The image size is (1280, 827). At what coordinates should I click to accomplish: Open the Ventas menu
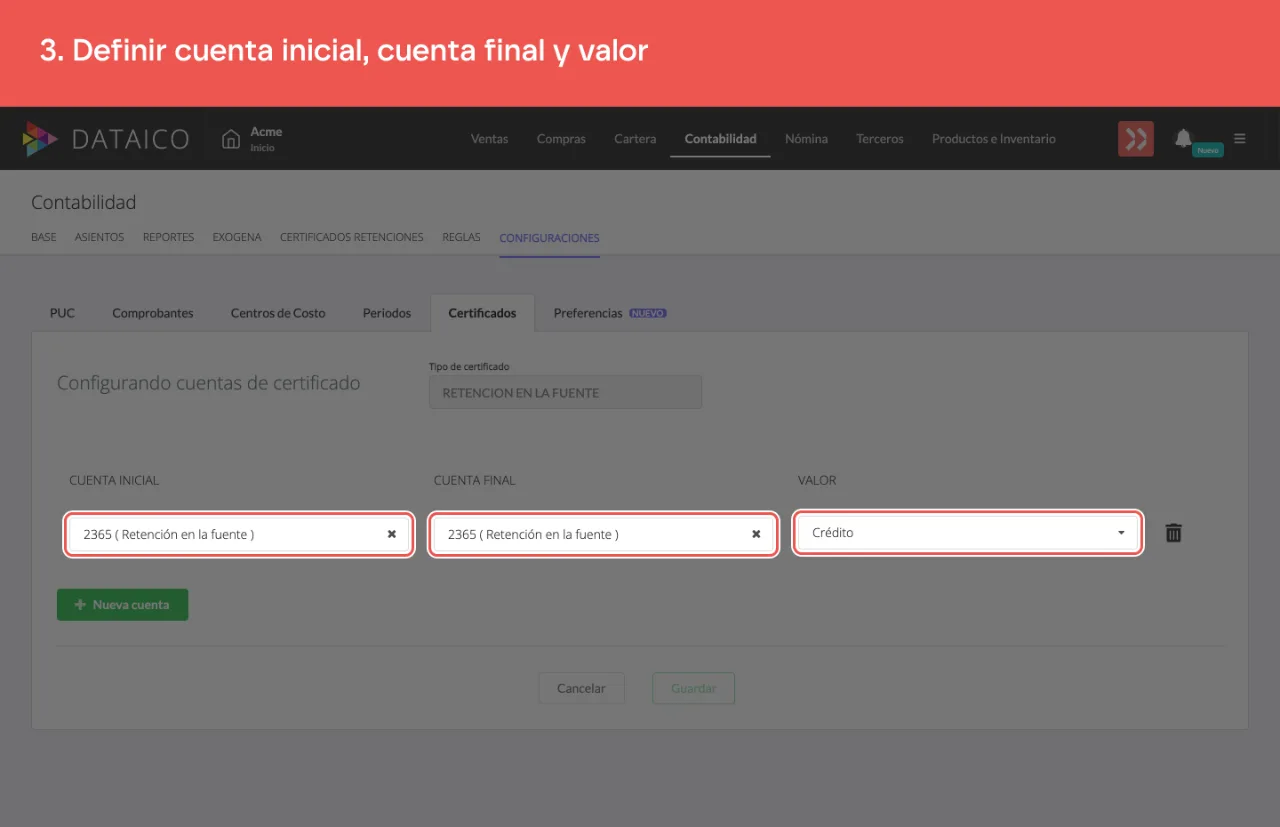pos(489,139)
